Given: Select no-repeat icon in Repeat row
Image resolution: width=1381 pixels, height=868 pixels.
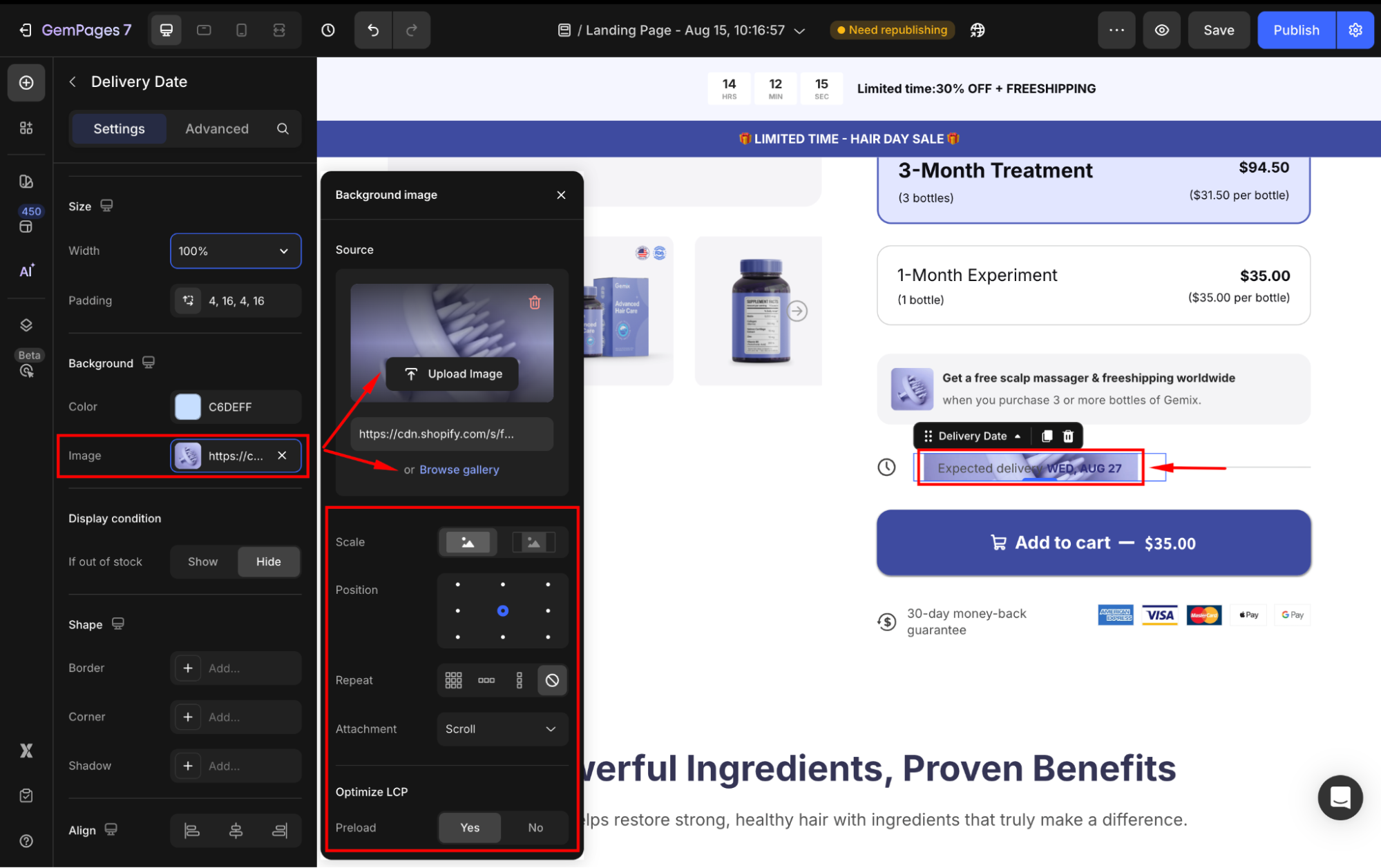Looking at the screenshot, I should (x=552, y=680).
